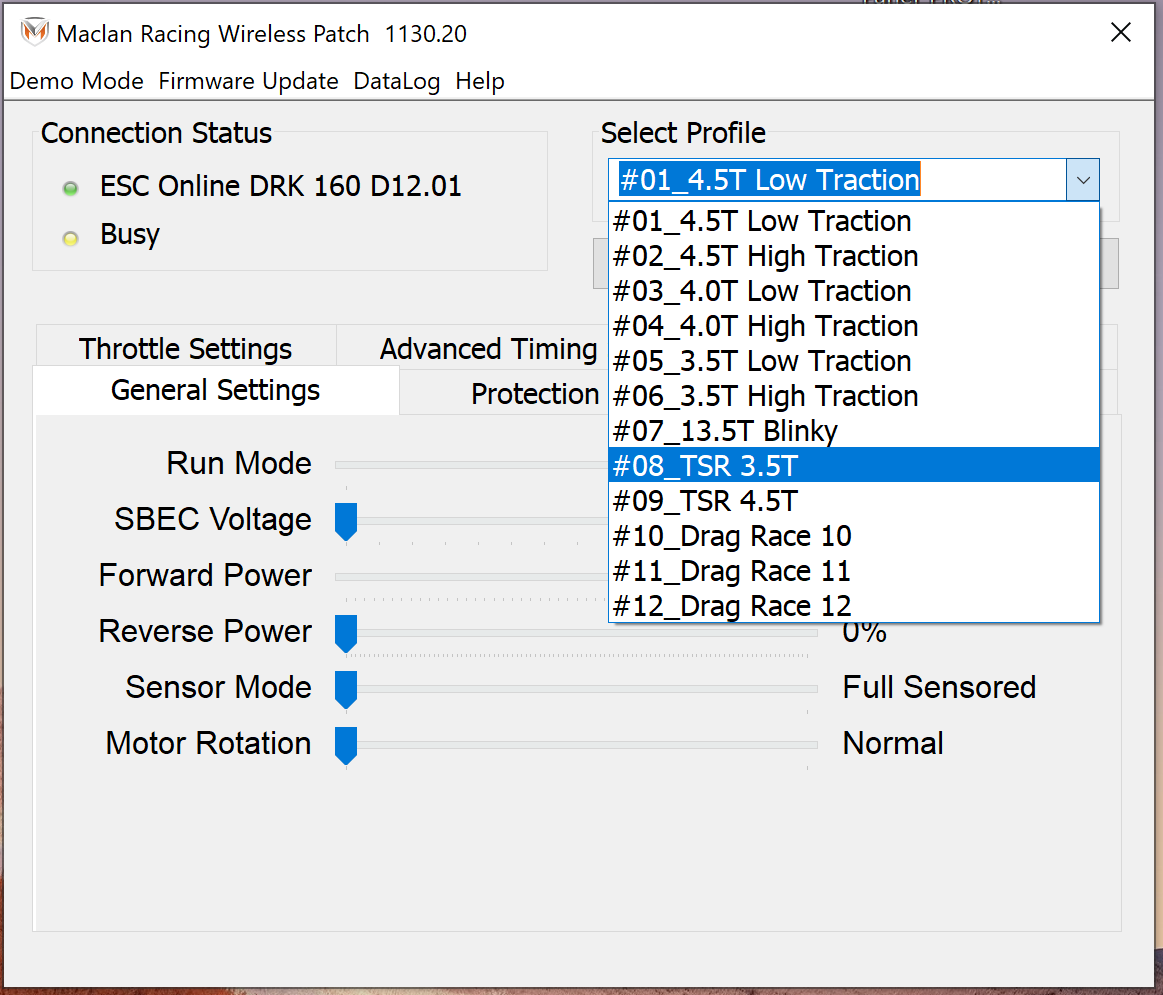The width and height of the screenshot is (1163, 995).
Task: Click the SBEC Voltage label
Action: tap(213, 519)
